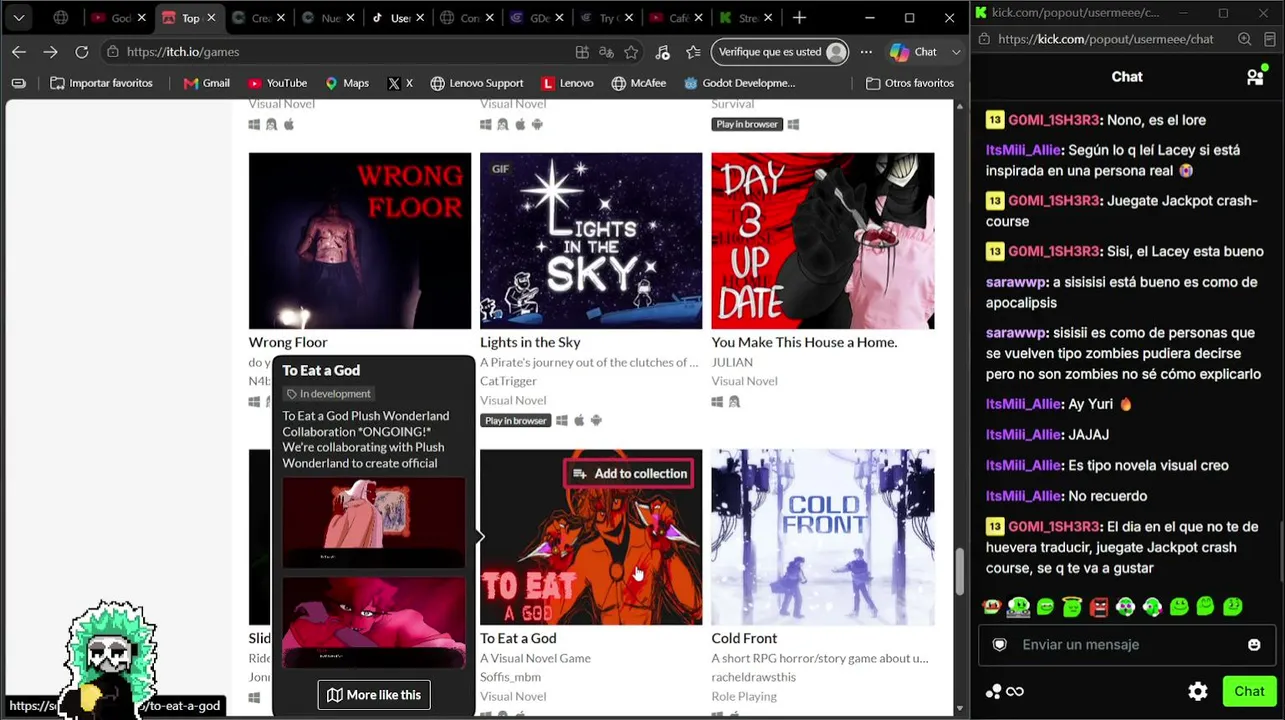Switch to the YouTube 'God' tab
1285x720 pixels.
119,18
